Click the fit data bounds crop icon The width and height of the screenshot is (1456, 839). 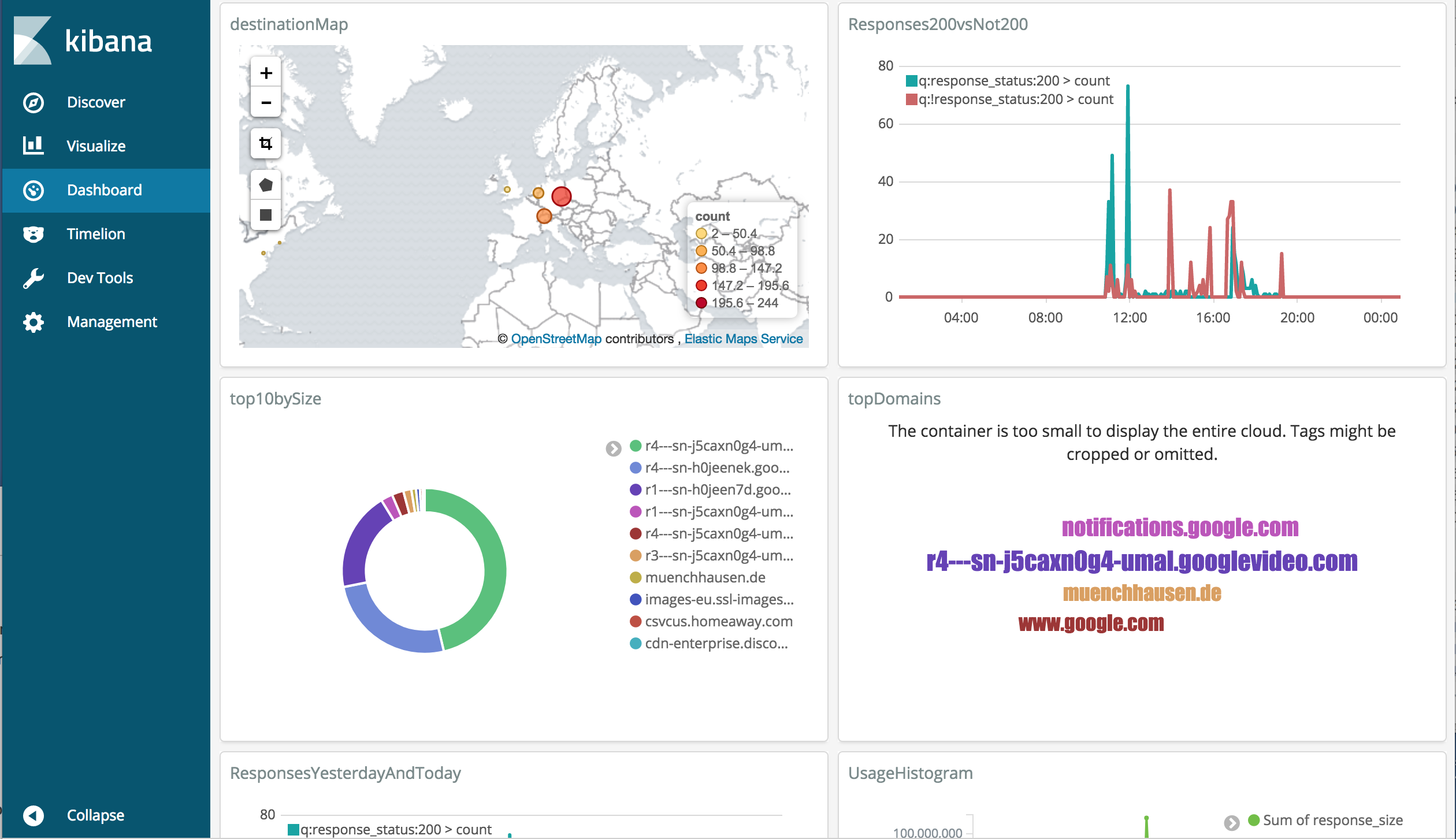pyautogui.click(x=266, y=143)
